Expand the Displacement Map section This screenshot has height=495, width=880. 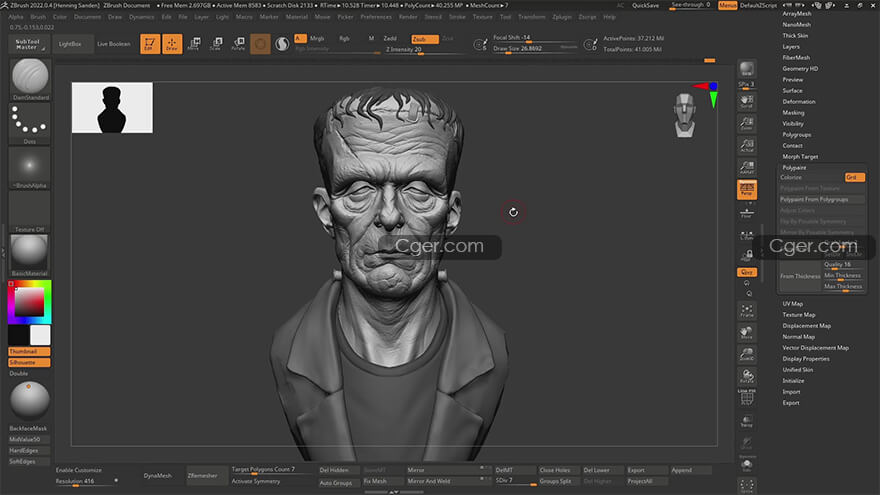(806, 326)
